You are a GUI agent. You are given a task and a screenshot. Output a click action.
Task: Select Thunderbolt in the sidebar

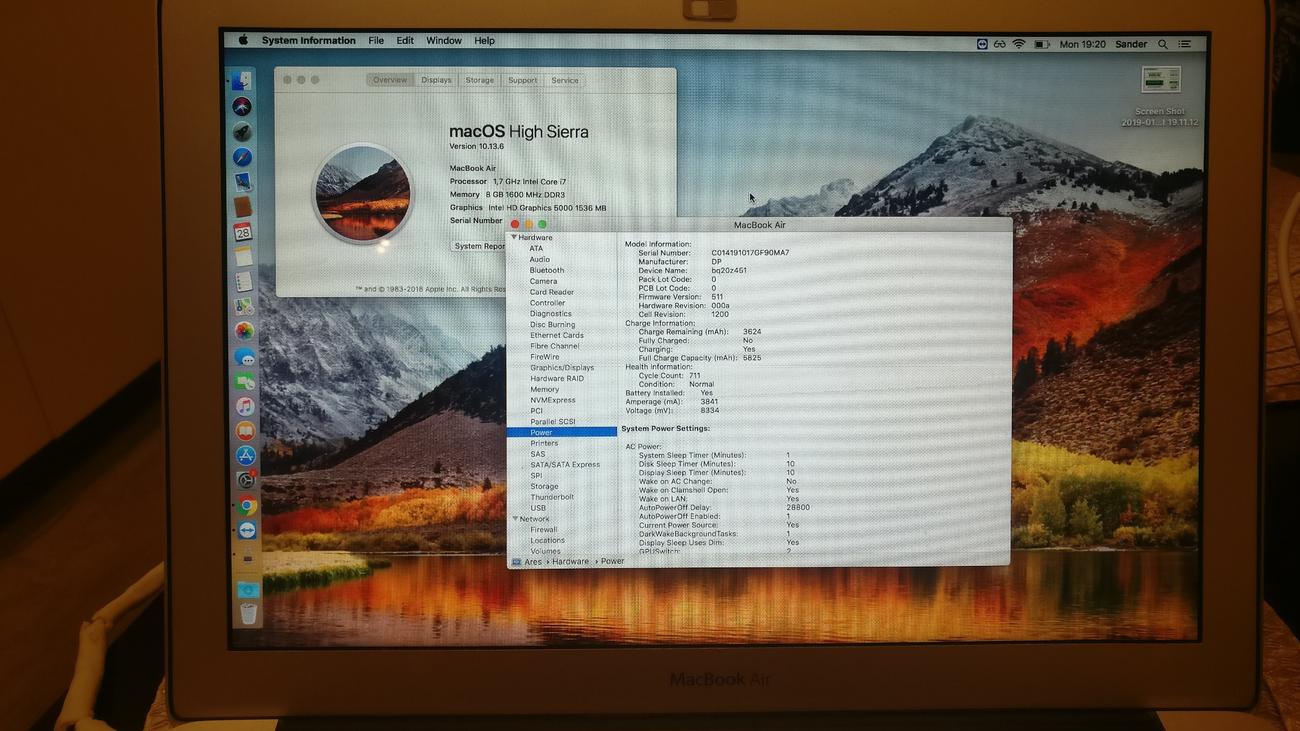tap(552, 497)
